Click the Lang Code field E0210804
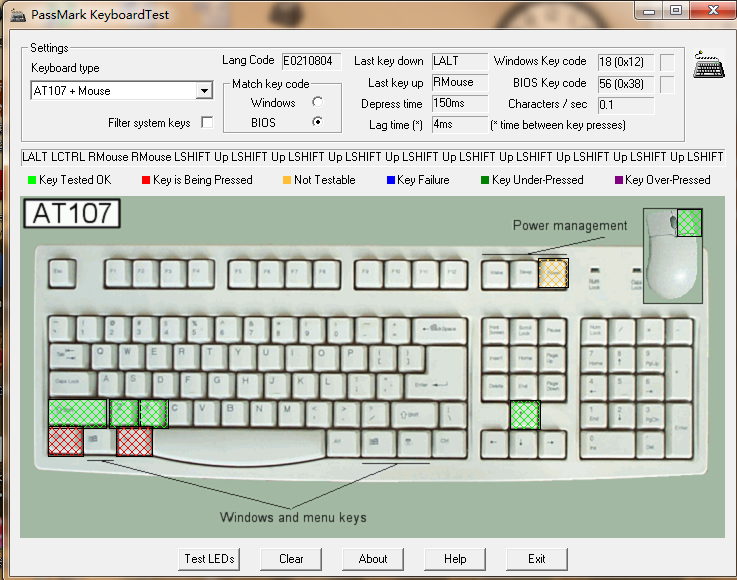 coord(311,61)
